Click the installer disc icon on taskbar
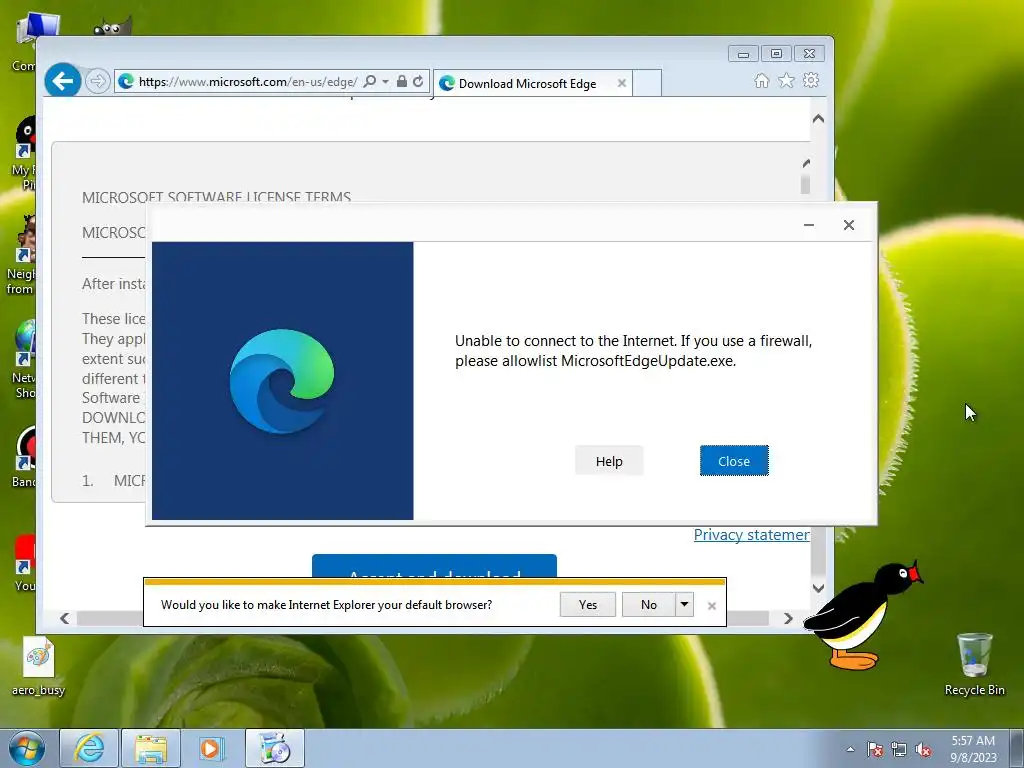Screen dimensions: 1024x768 click(x=274, y=748)
